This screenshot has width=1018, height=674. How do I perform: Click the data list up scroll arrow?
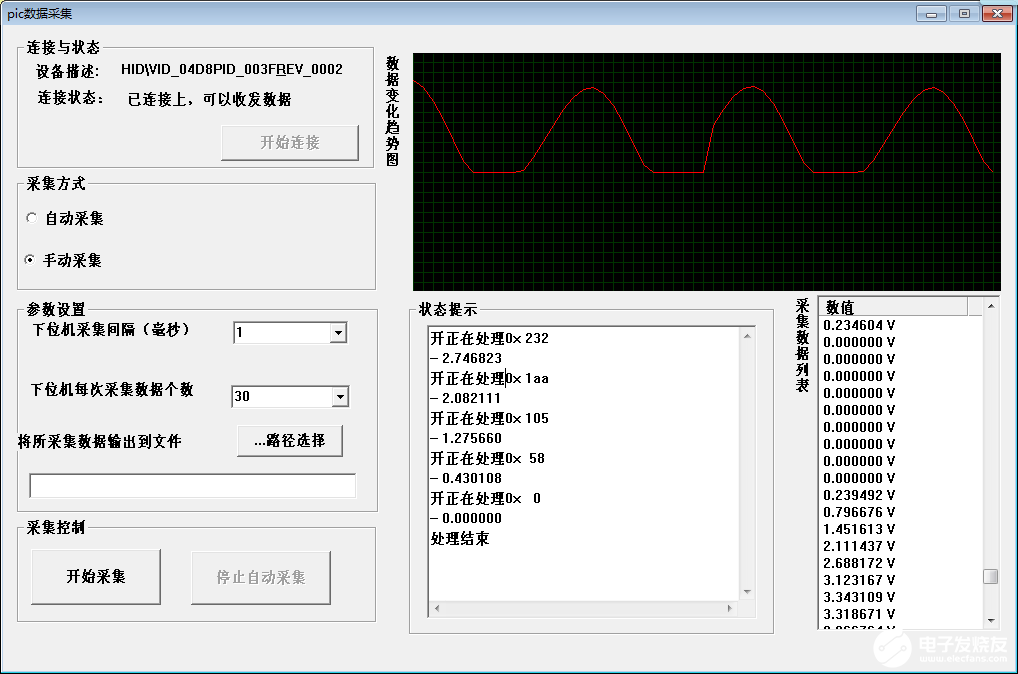pos(991,306)
